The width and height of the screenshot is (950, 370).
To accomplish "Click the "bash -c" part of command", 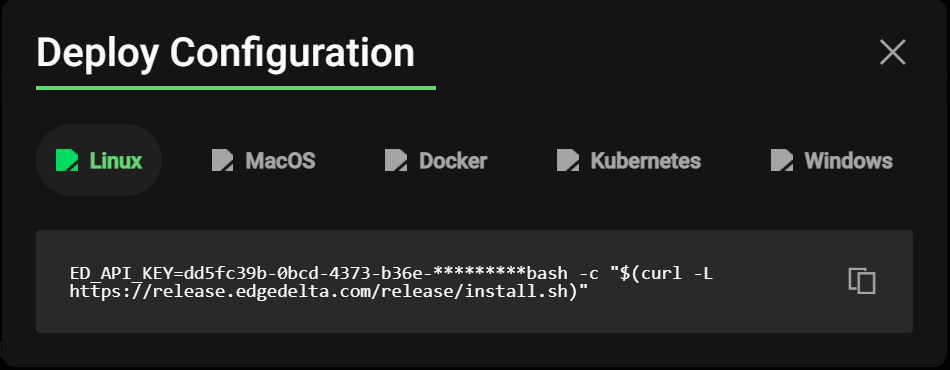I will tap(562, 274).
